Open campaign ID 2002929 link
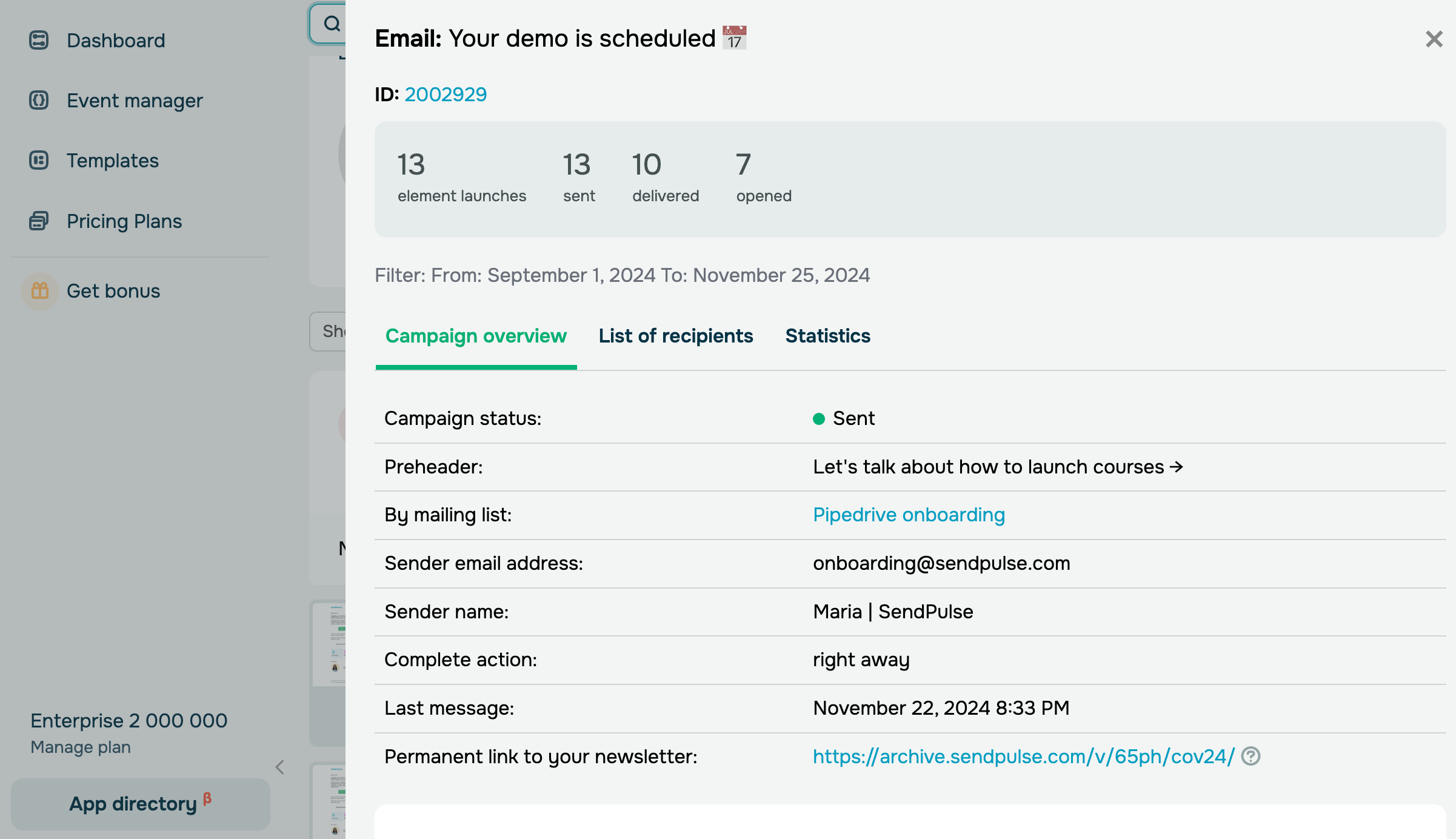 click(446, 95)
